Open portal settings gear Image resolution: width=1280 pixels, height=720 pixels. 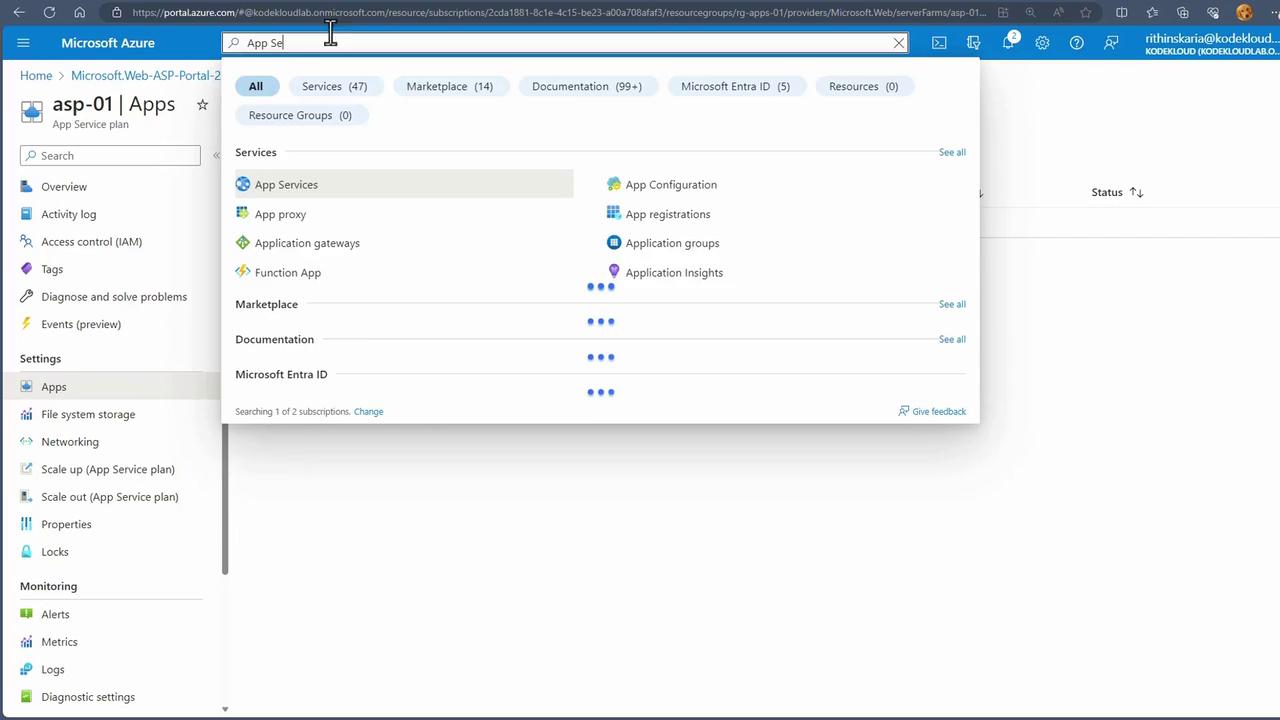1042,43
